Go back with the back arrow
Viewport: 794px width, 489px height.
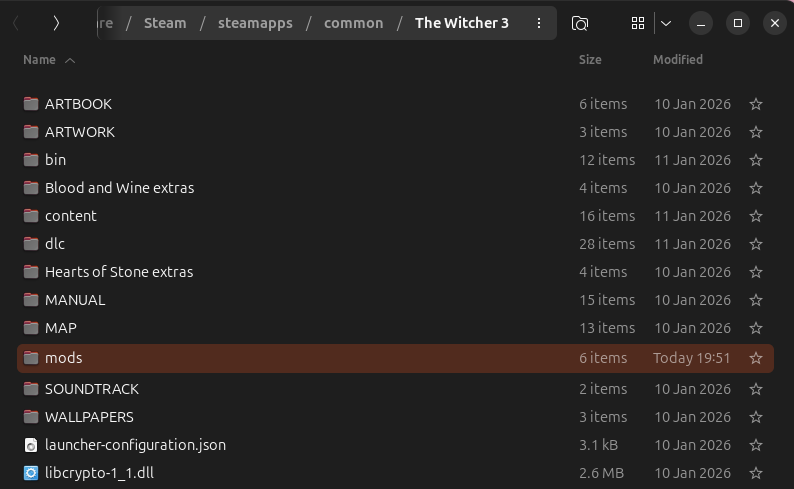17,23
